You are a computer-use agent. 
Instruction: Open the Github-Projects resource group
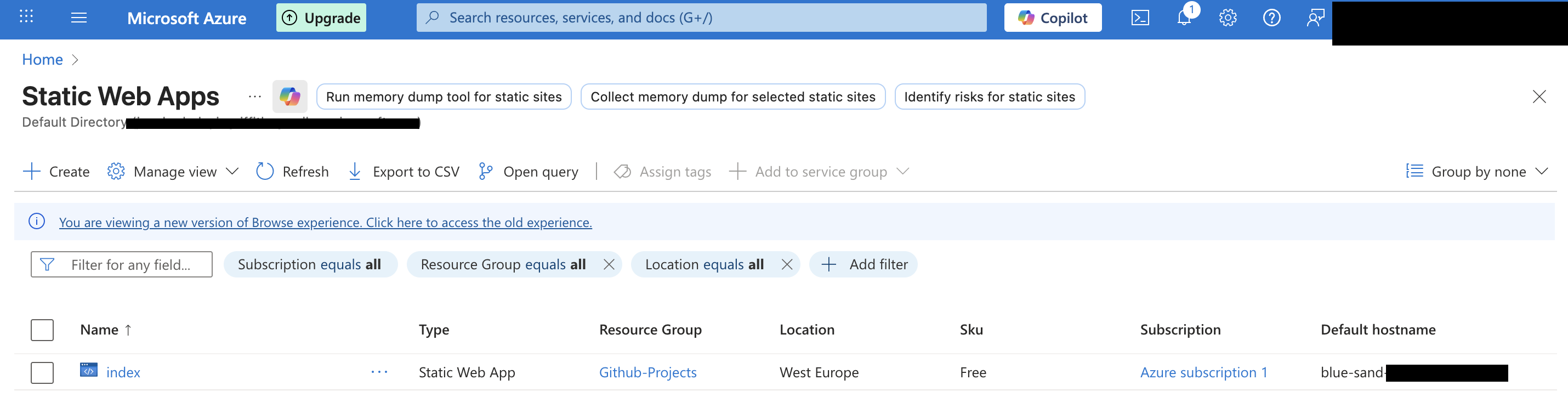pos(647,373)
